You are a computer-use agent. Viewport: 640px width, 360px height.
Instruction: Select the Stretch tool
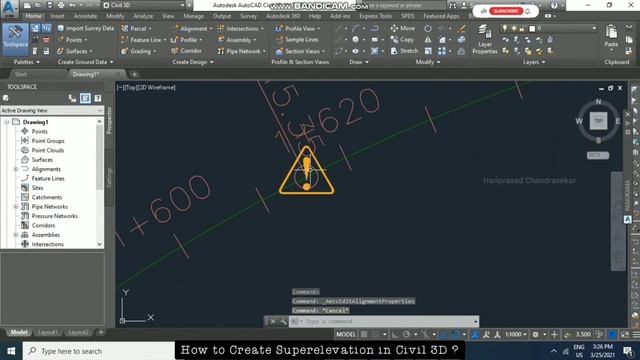tap(404, 51)
